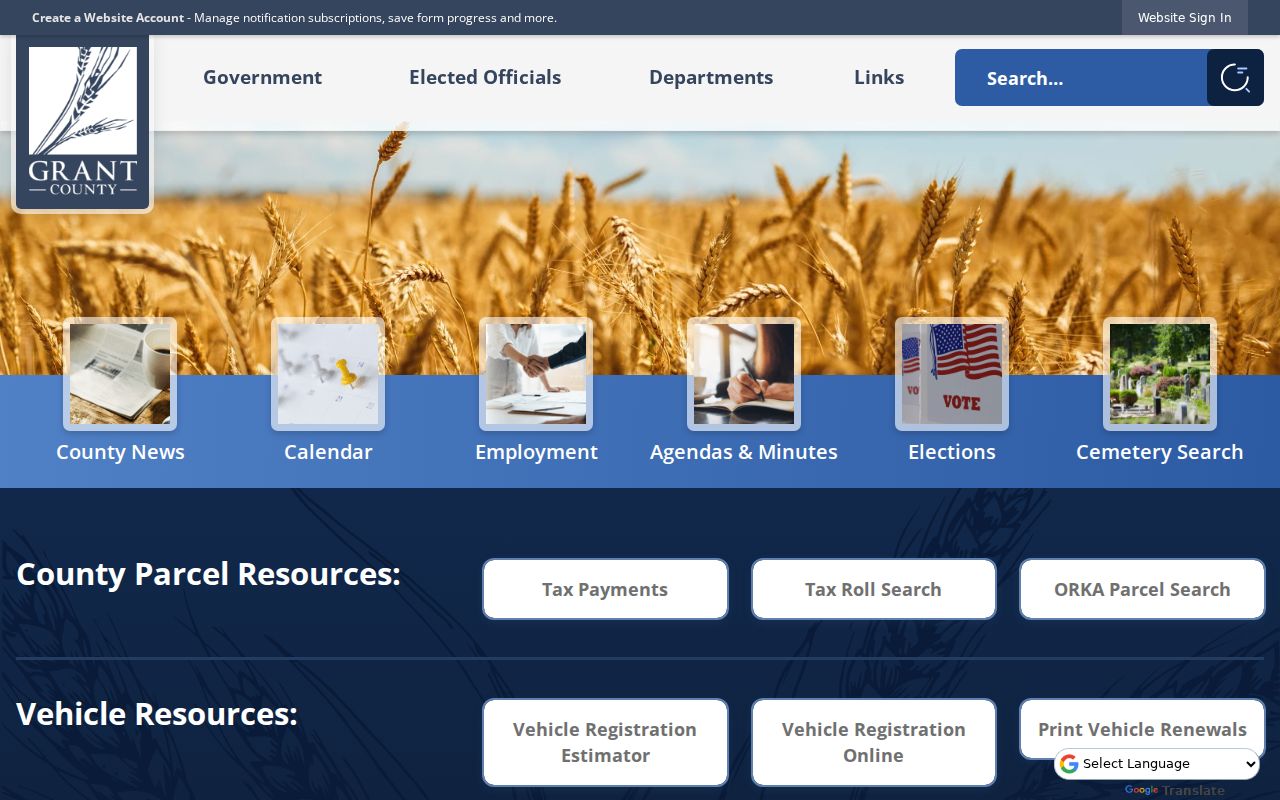This screenshot has width=1280, height=800.
Task: Open the County News newspaper icon
Action: click(x=120, y=374)
